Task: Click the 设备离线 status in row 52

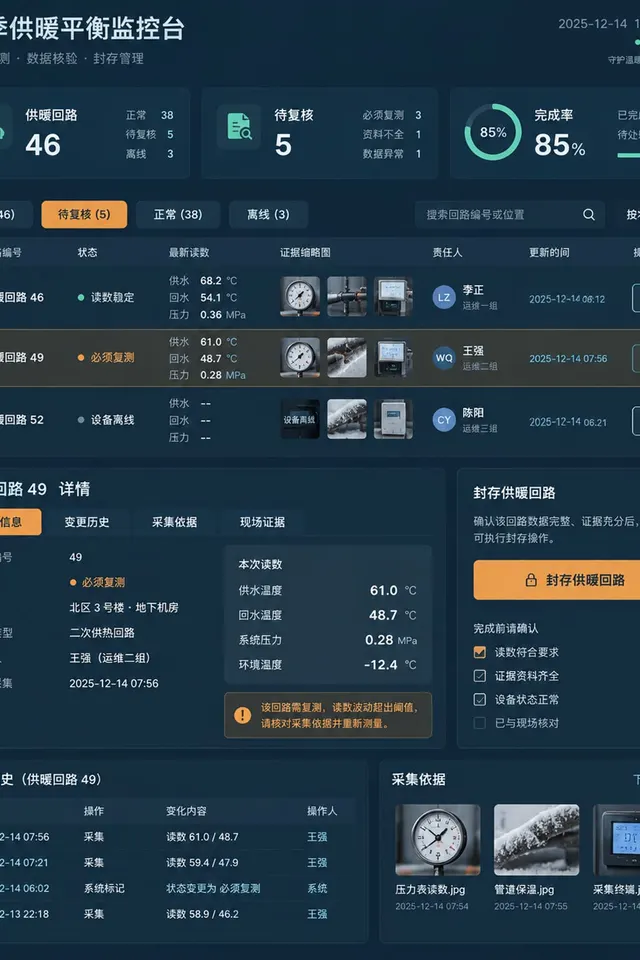Action: coord(106,420)
